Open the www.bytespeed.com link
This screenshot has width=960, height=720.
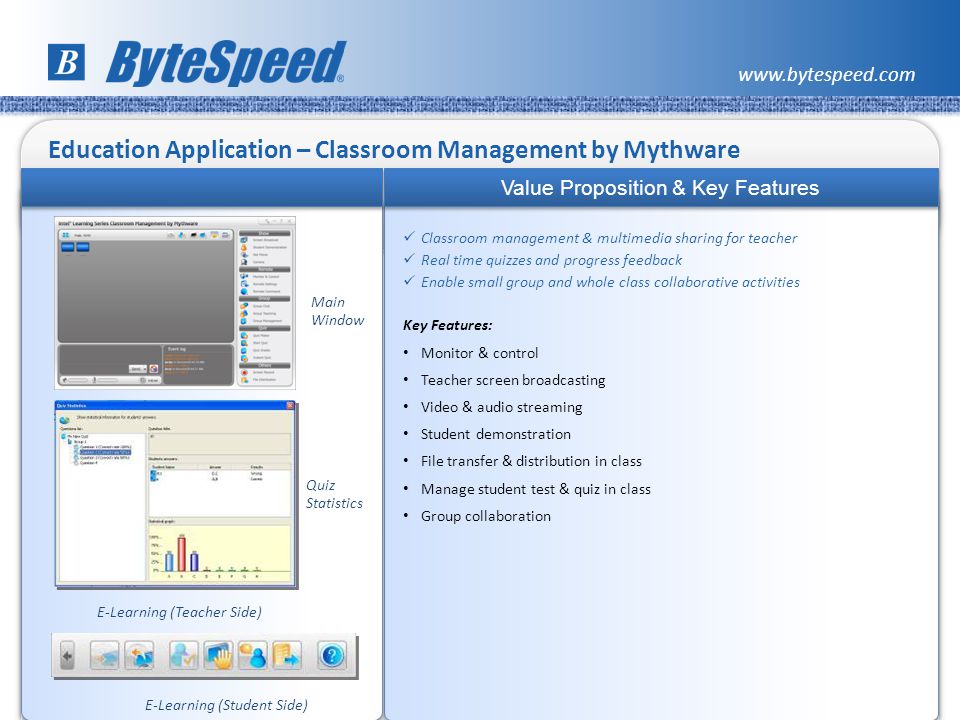[x=827, y=75]
